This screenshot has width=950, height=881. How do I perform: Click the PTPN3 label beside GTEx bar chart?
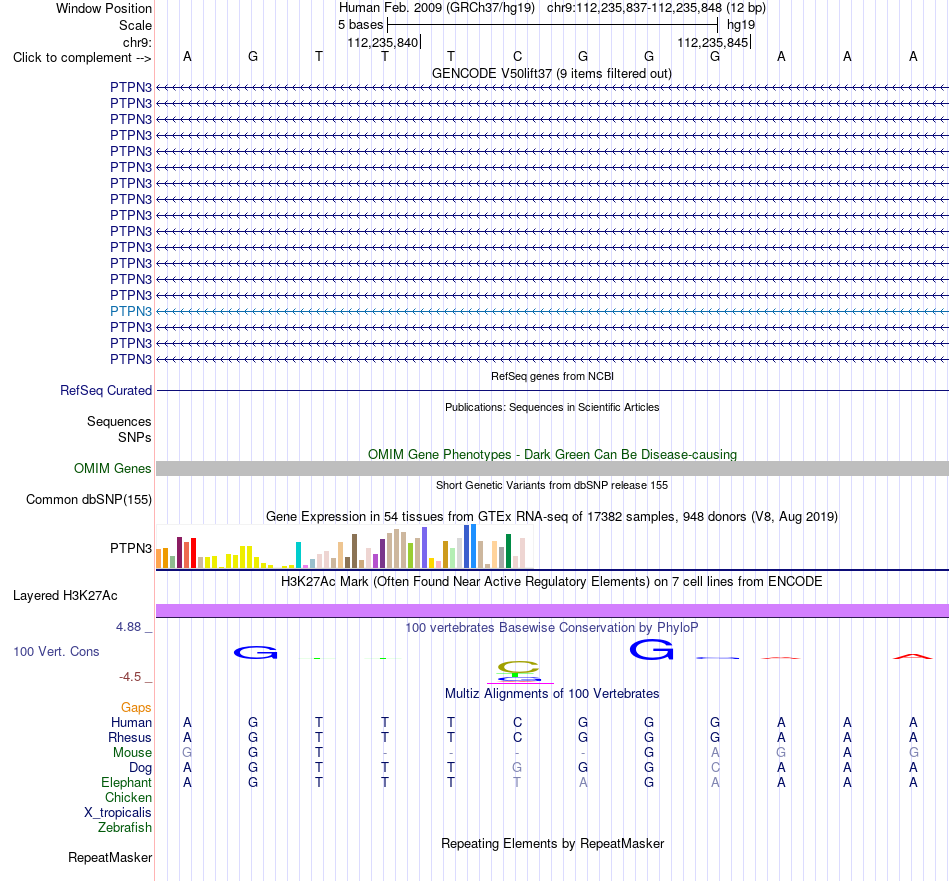[131, 548]
